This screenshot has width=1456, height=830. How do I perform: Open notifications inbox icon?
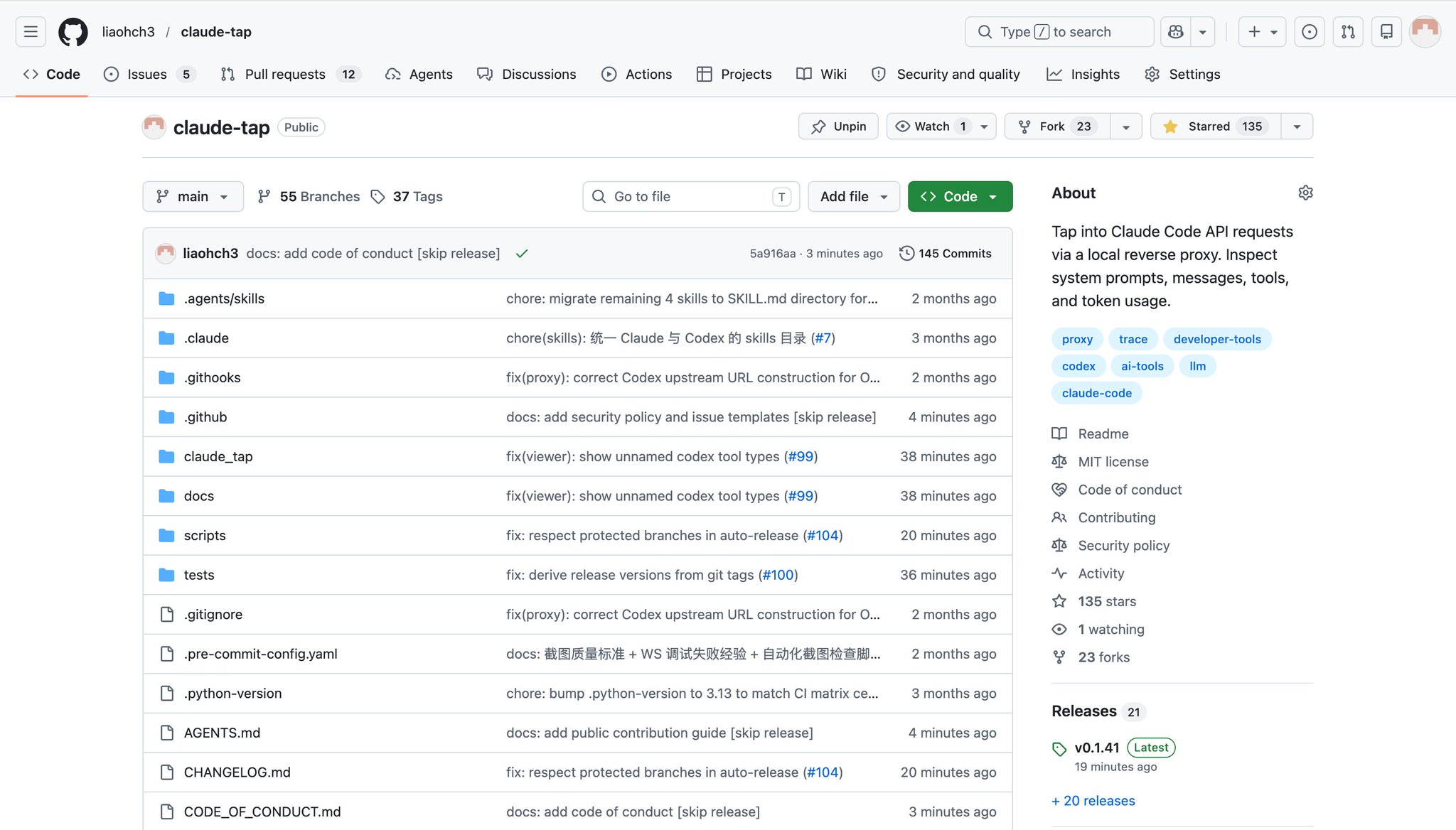tap(1386, 32)
